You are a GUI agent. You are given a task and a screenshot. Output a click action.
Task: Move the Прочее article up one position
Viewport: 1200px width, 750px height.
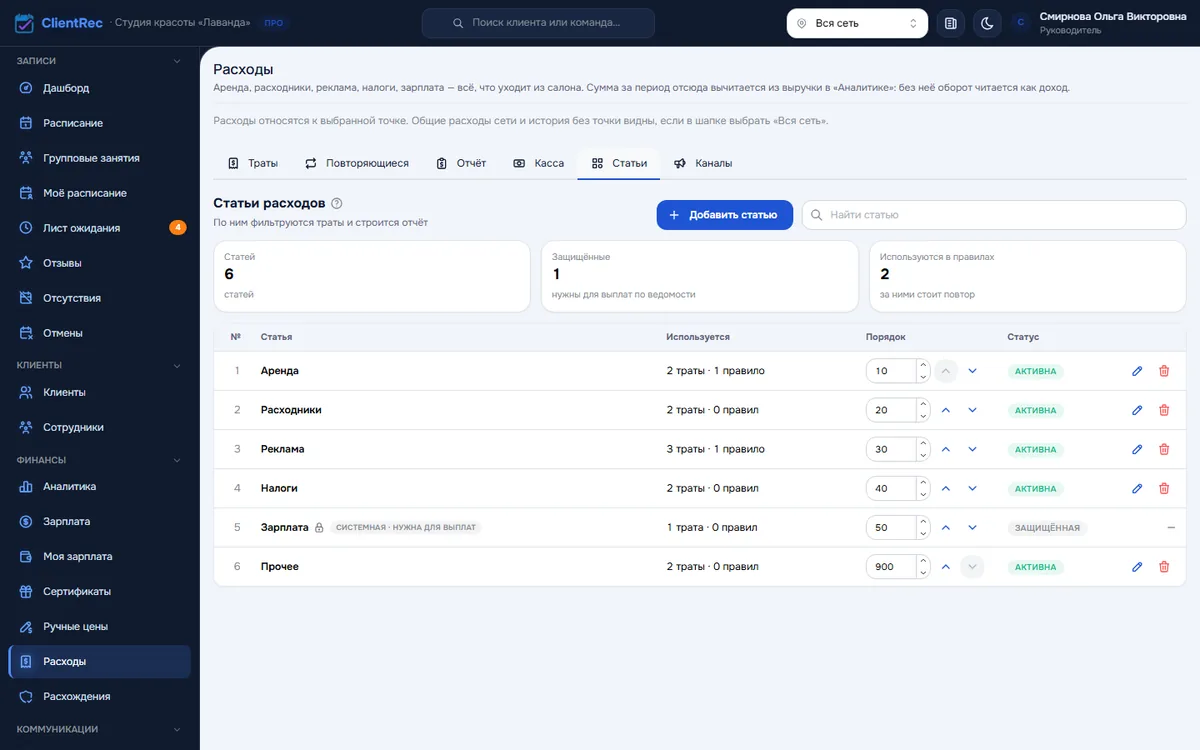[x=945, y=567]
